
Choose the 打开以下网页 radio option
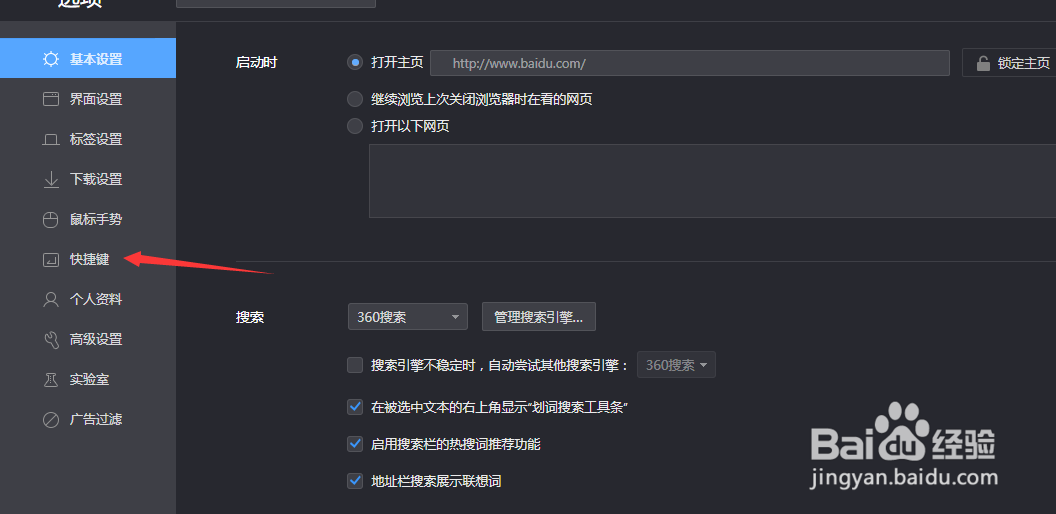coord(355,126)
